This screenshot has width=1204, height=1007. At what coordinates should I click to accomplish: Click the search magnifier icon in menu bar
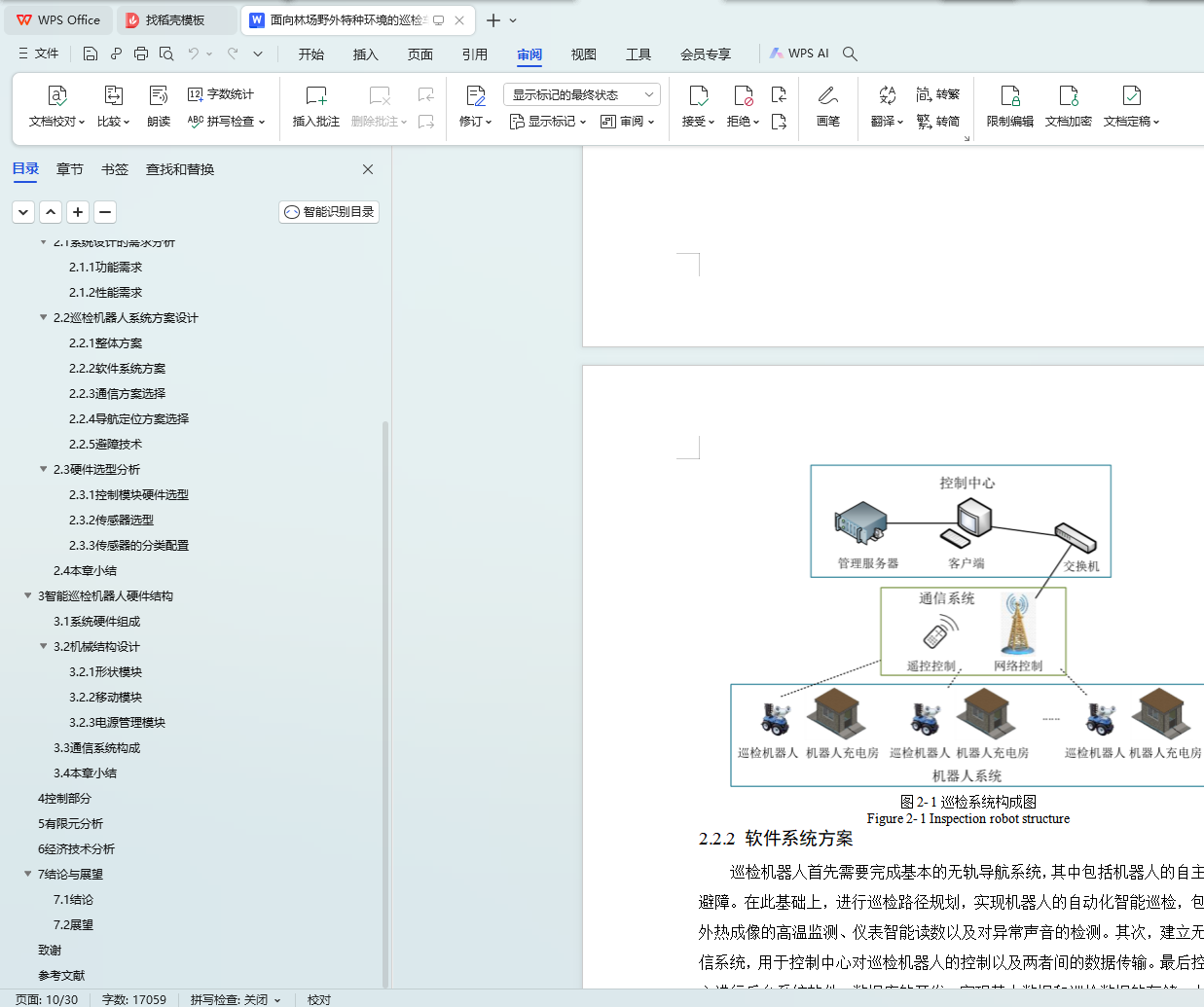(x=850, y=54)
